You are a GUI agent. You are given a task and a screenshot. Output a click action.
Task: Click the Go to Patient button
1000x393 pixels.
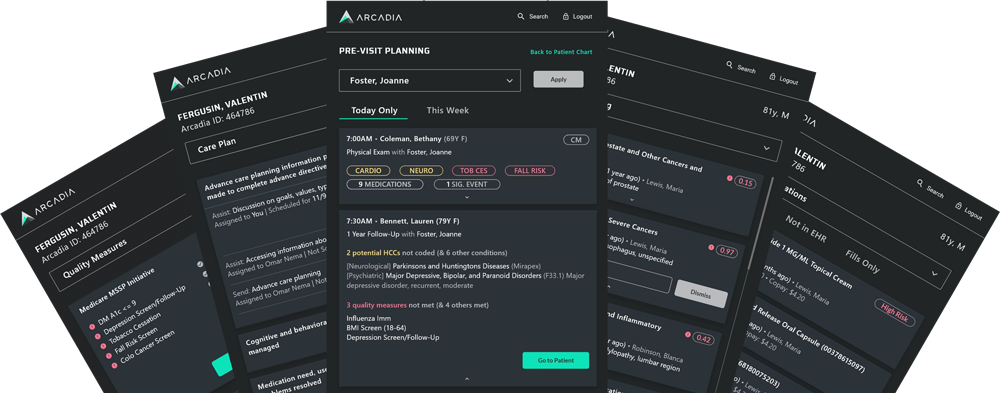click(x=555, y=360)
